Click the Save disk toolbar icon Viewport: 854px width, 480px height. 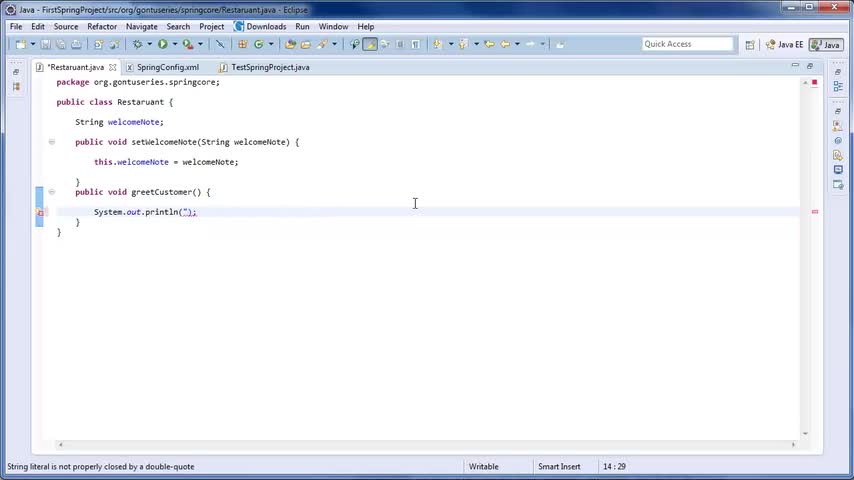coord(46,44)
